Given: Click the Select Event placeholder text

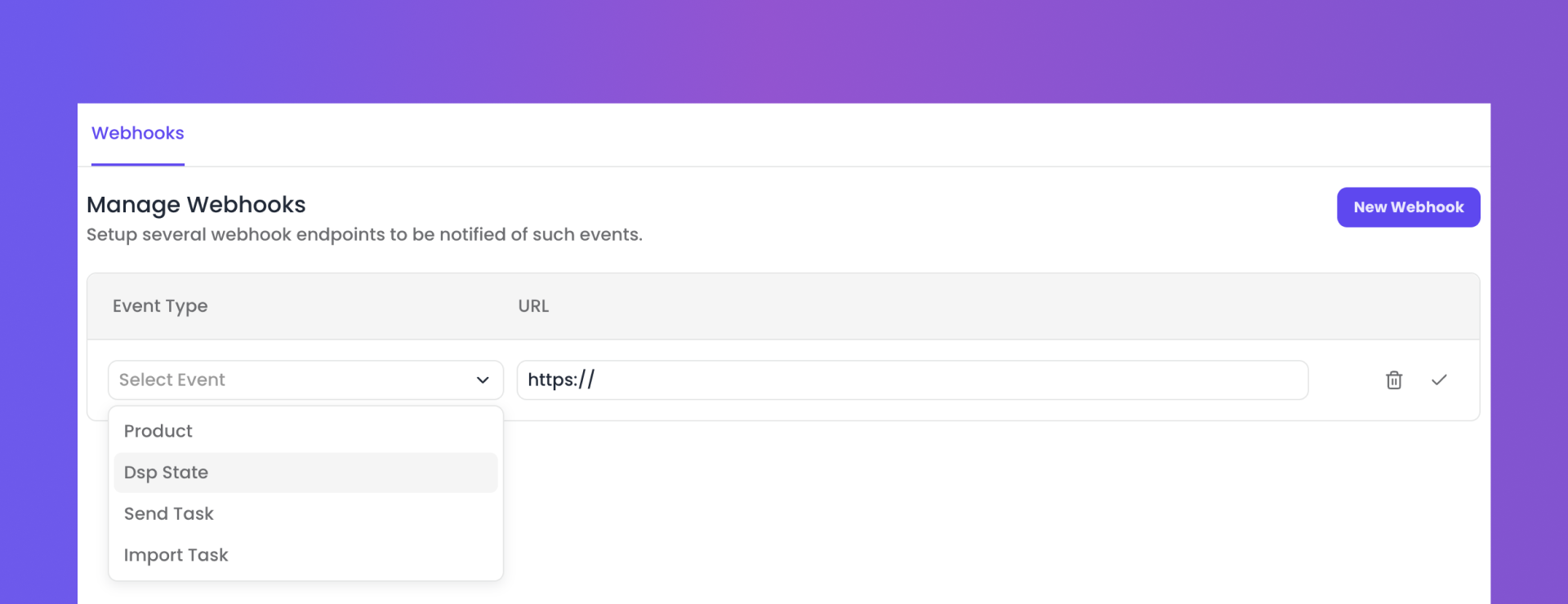Looking at the screenshot, I should [172, 380].
